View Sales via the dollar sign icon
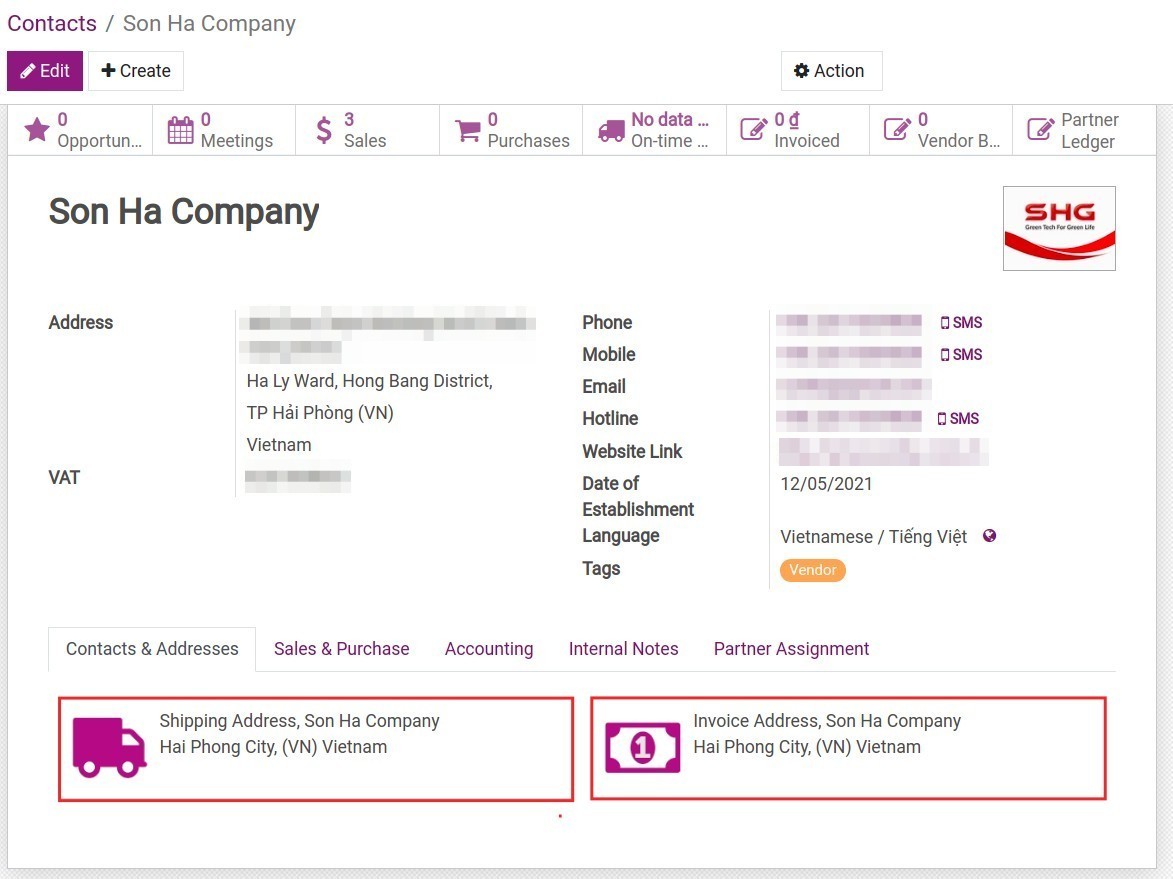The width and height of the screenshot is (1173, 879). [x=324, y=128]
